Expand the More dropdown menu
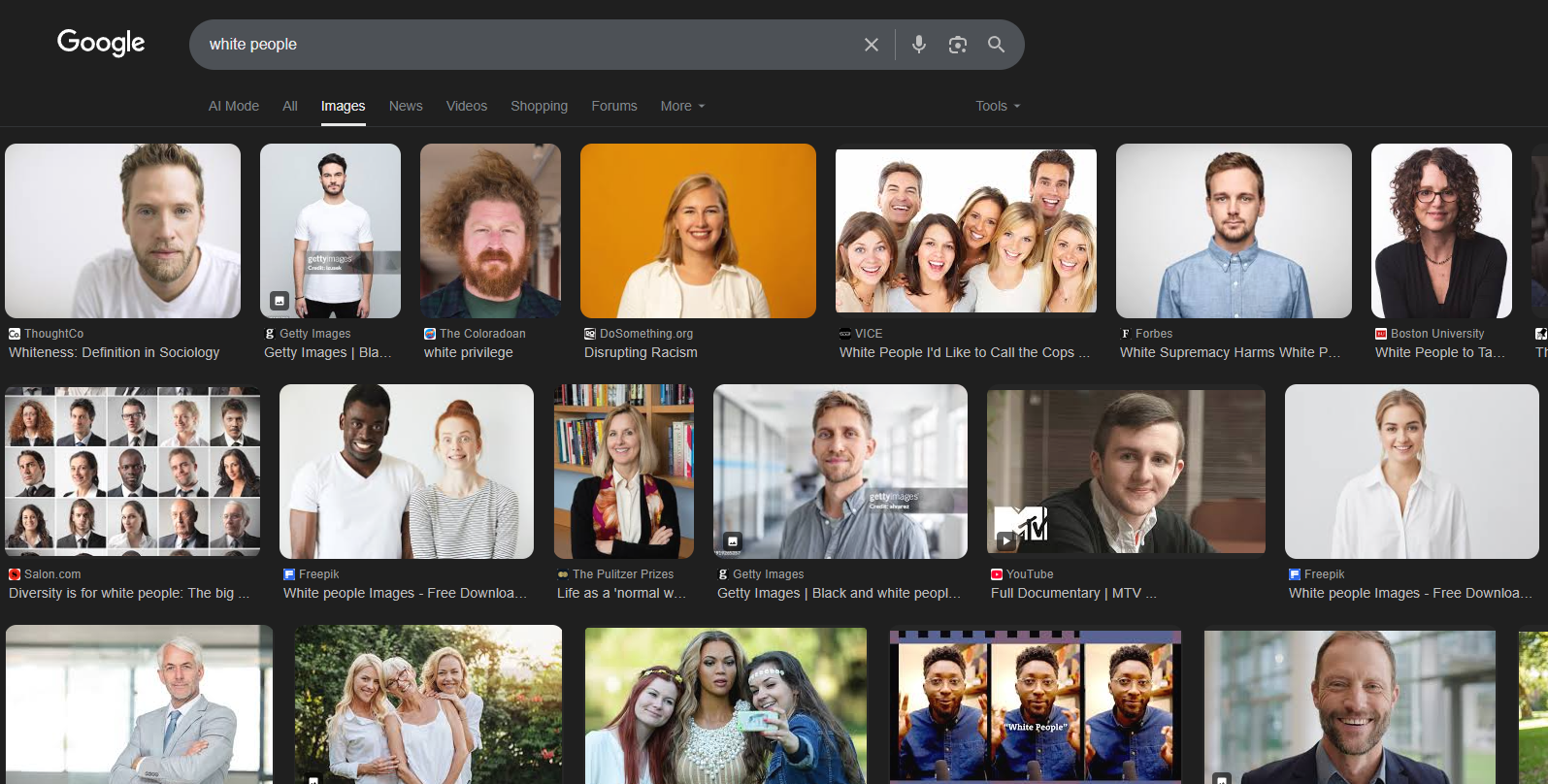The height and width of the screenshot is (784, 1548). [682, 106]
